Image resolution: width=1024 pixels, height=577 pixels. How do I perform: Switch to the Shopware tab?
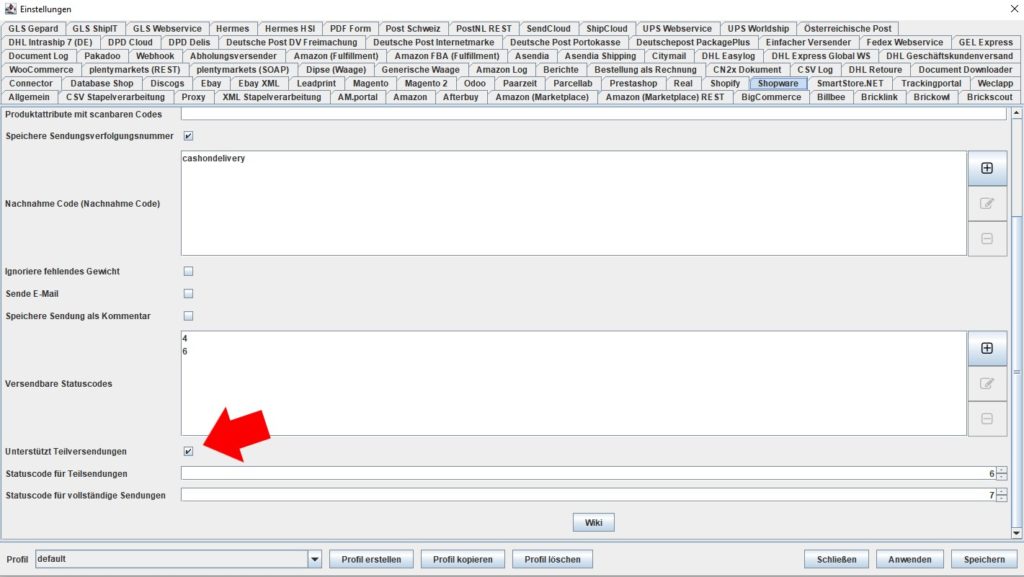point(778,84)
